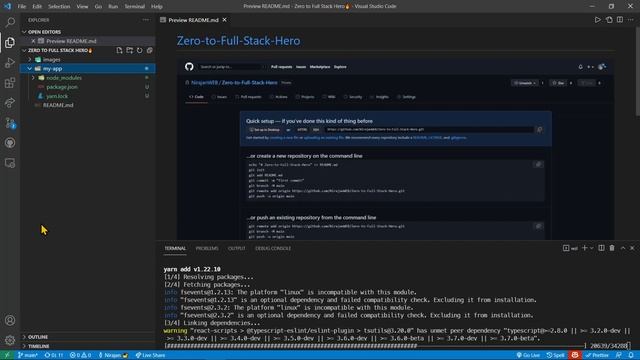
Task: Open the Edit menu
Action: coord(37,6)
